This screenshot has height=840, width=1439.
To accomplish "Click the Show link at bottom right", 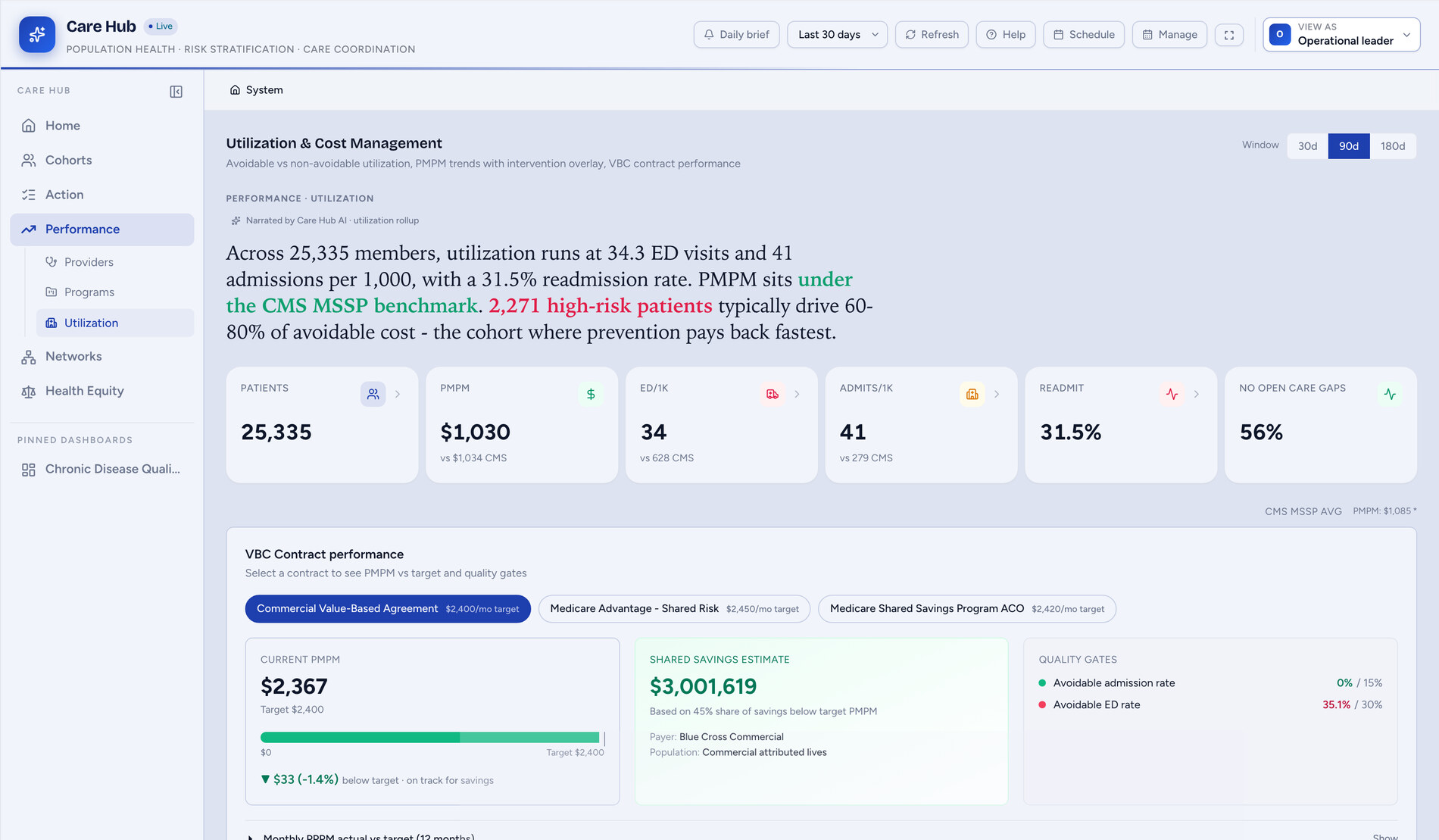I will click(x=1385, y=836).
